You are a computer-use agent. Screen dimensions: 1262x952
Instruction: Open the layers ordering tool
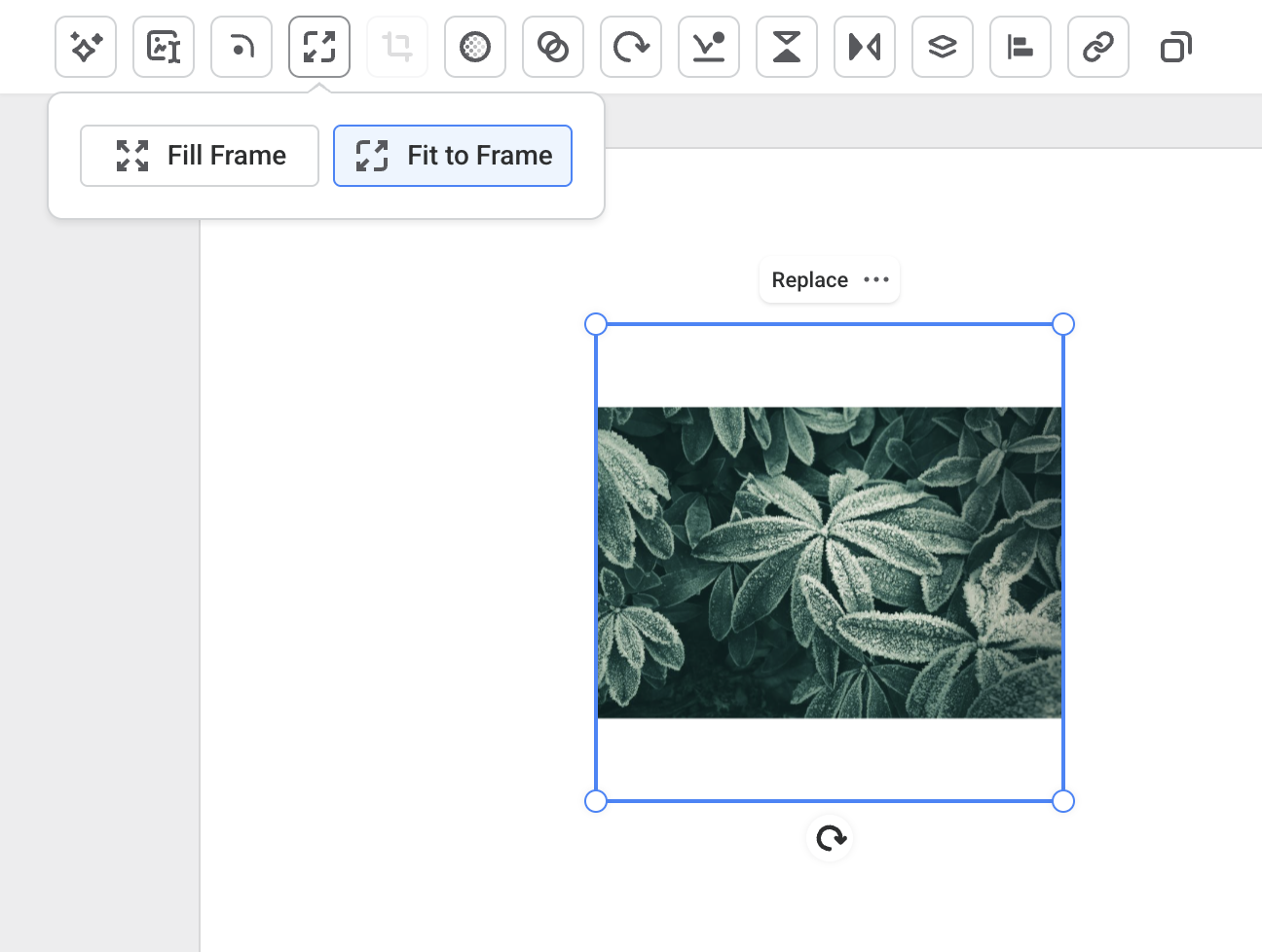click(x=943, y=47)
